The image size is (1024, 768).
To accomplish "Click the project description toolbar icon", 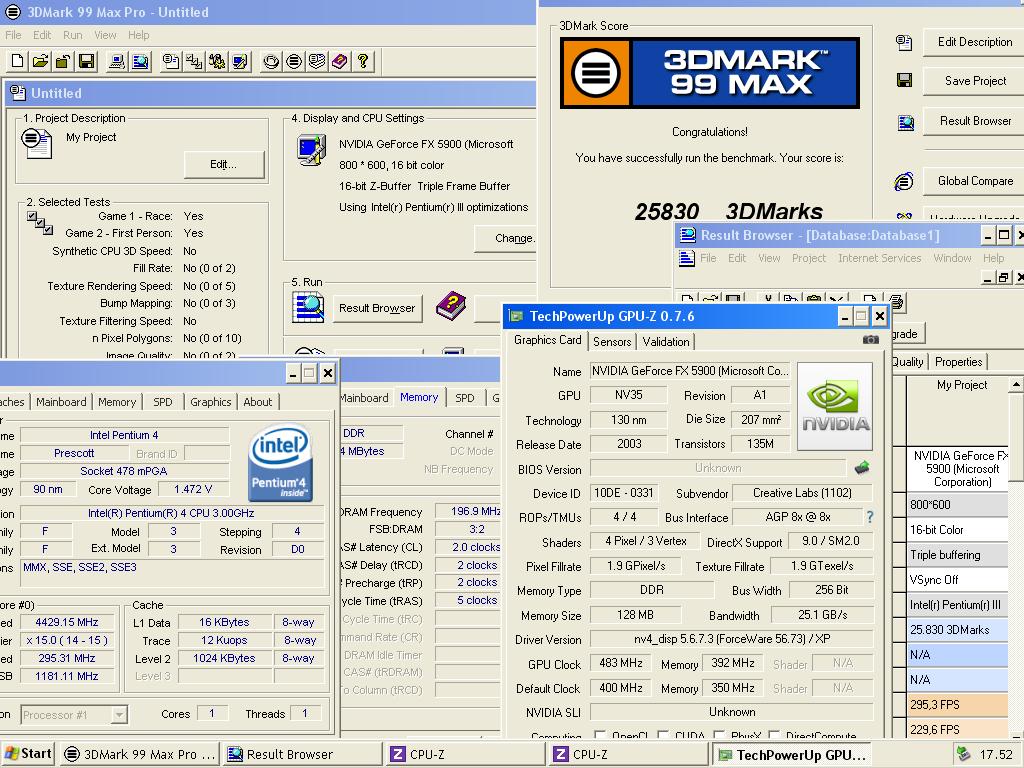I will pyautogui.click(x=171, y=61).
